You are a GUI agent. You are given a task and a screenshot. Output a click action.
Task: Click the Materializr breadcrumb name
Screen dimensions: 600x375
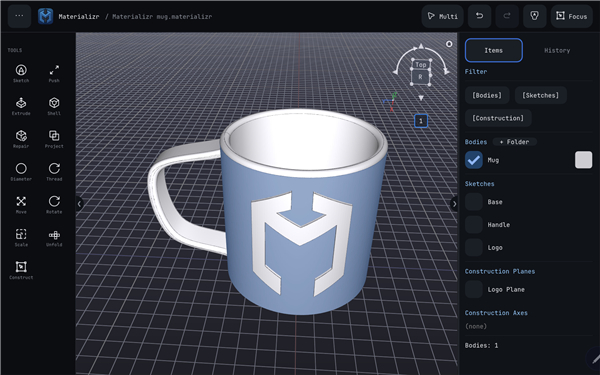coord(79,16)
